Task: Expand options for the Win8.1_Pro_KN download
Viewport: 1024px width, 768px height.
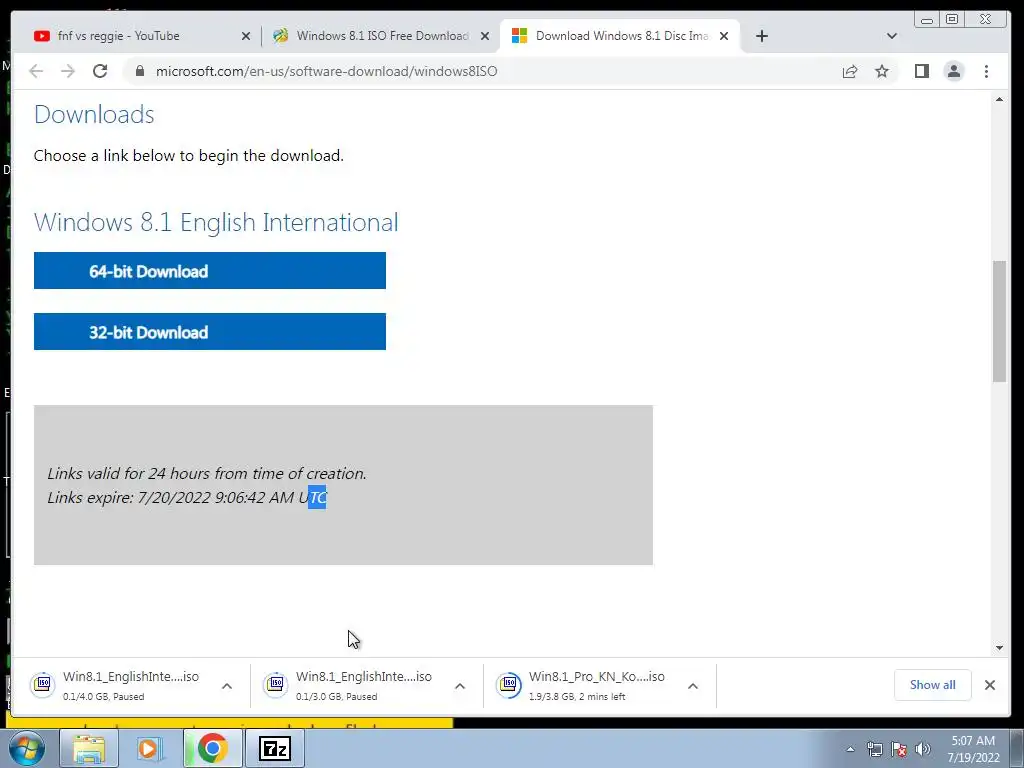Action: [x=693, y=686]
